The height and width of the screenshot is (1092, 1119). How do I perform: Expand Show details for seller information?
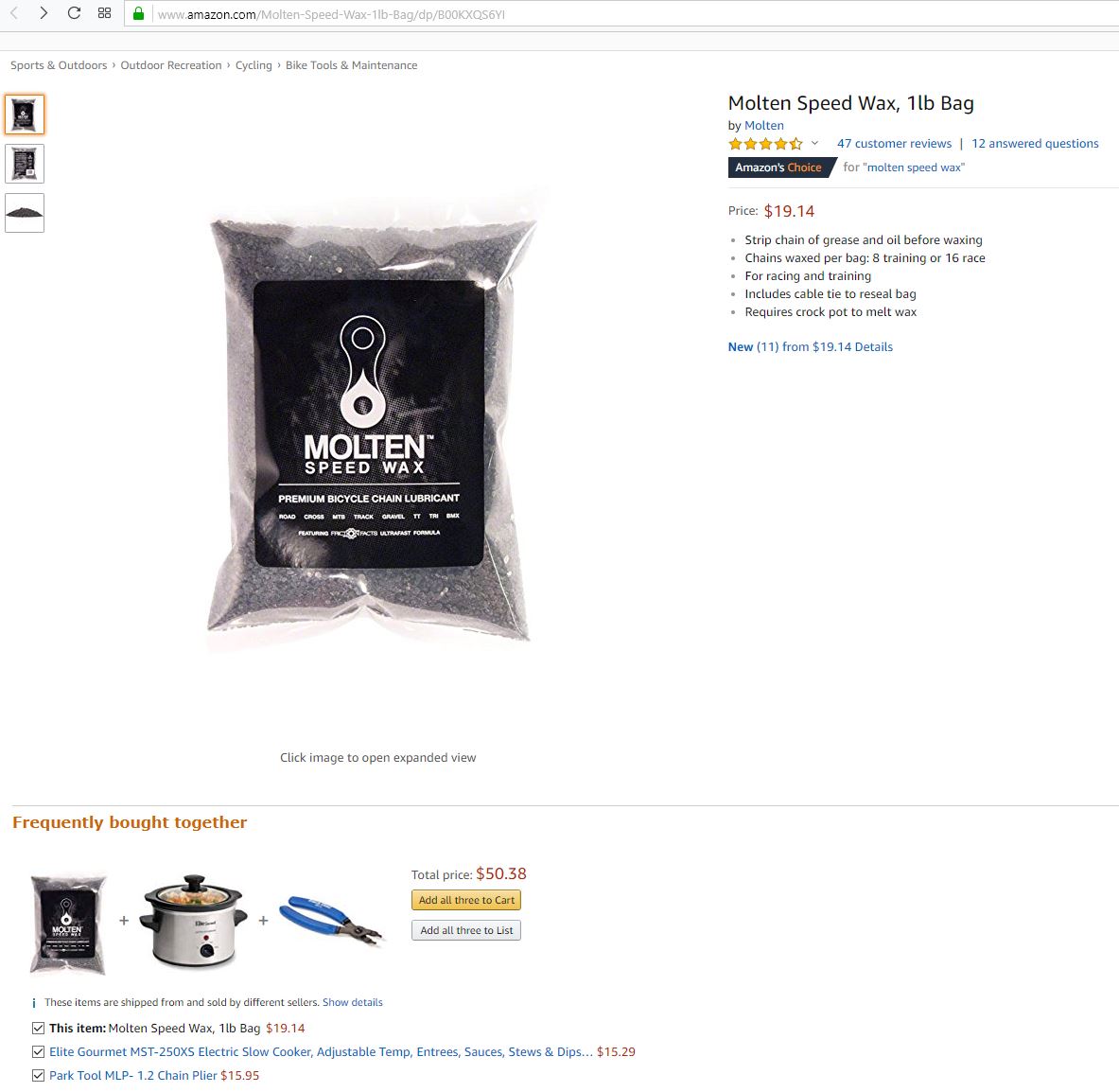click(x=353, y=1002)
